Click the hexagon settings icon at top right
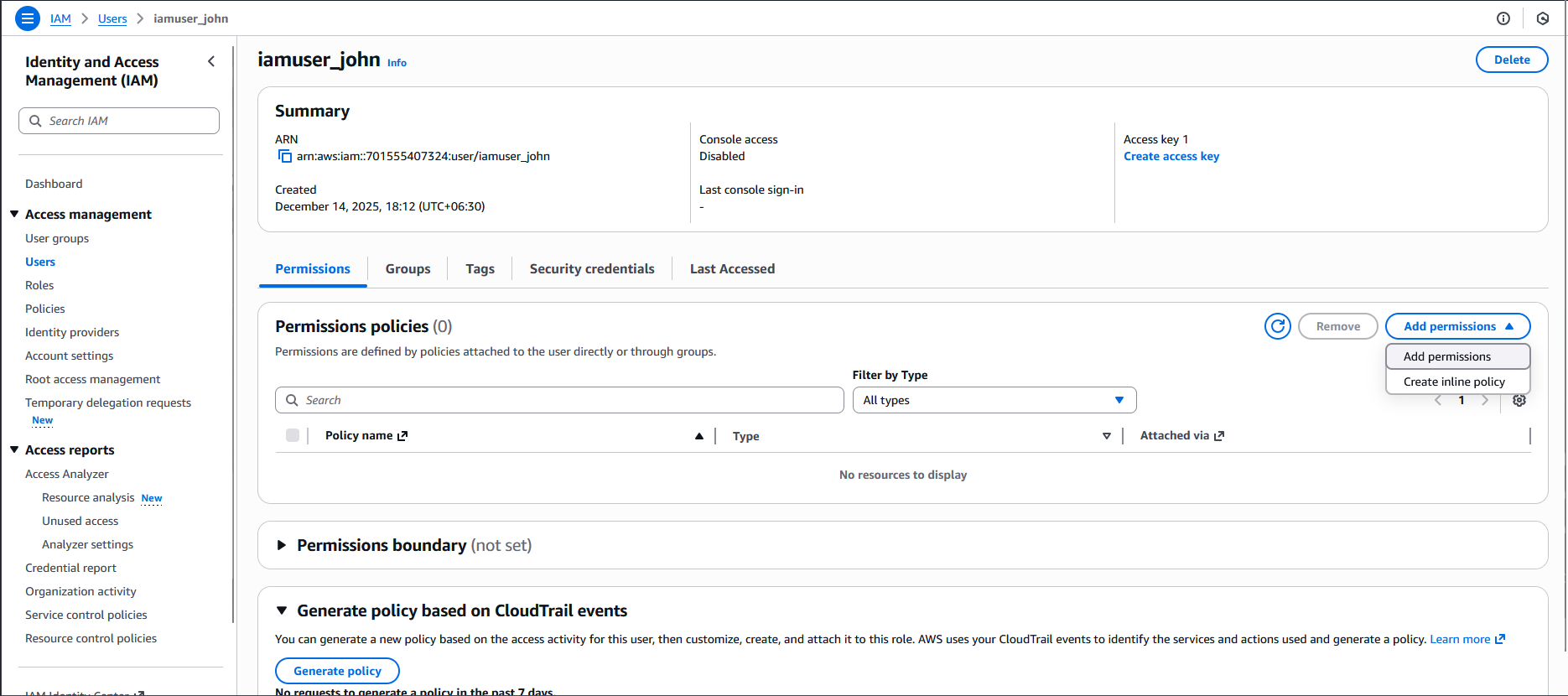Image resolution: width=1568 pixels, height=696 pixels. (x=1543, y=18)
